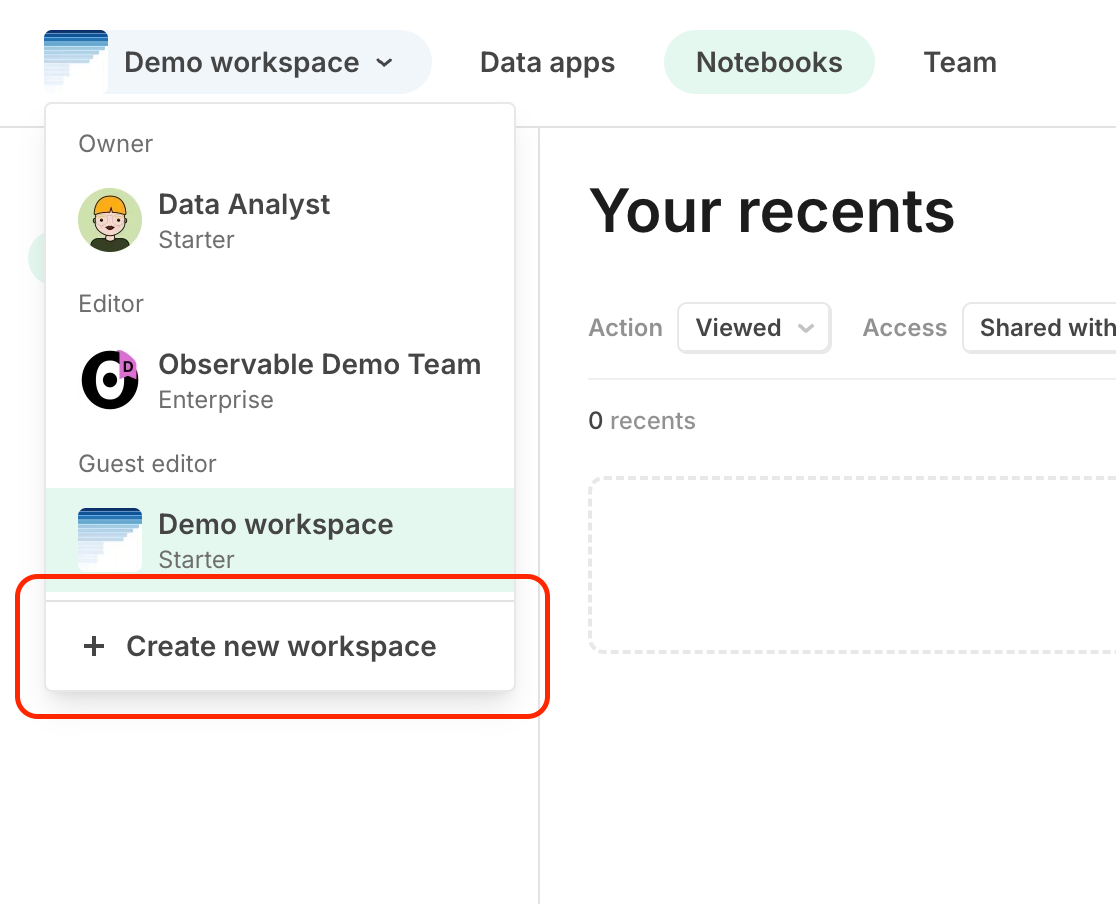Screen dimensions: 1116x904
Task: Open the workspace switcher chevron
Action: point(385,62)
